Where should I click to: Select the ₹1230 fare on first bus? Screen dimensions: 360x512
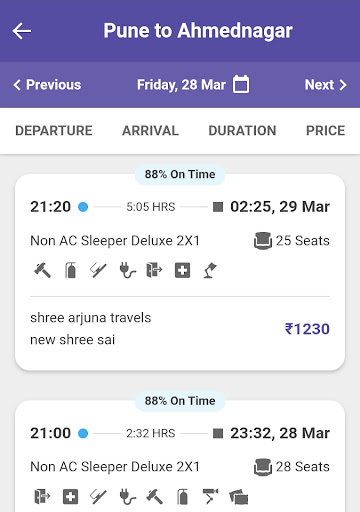[307, 329]
